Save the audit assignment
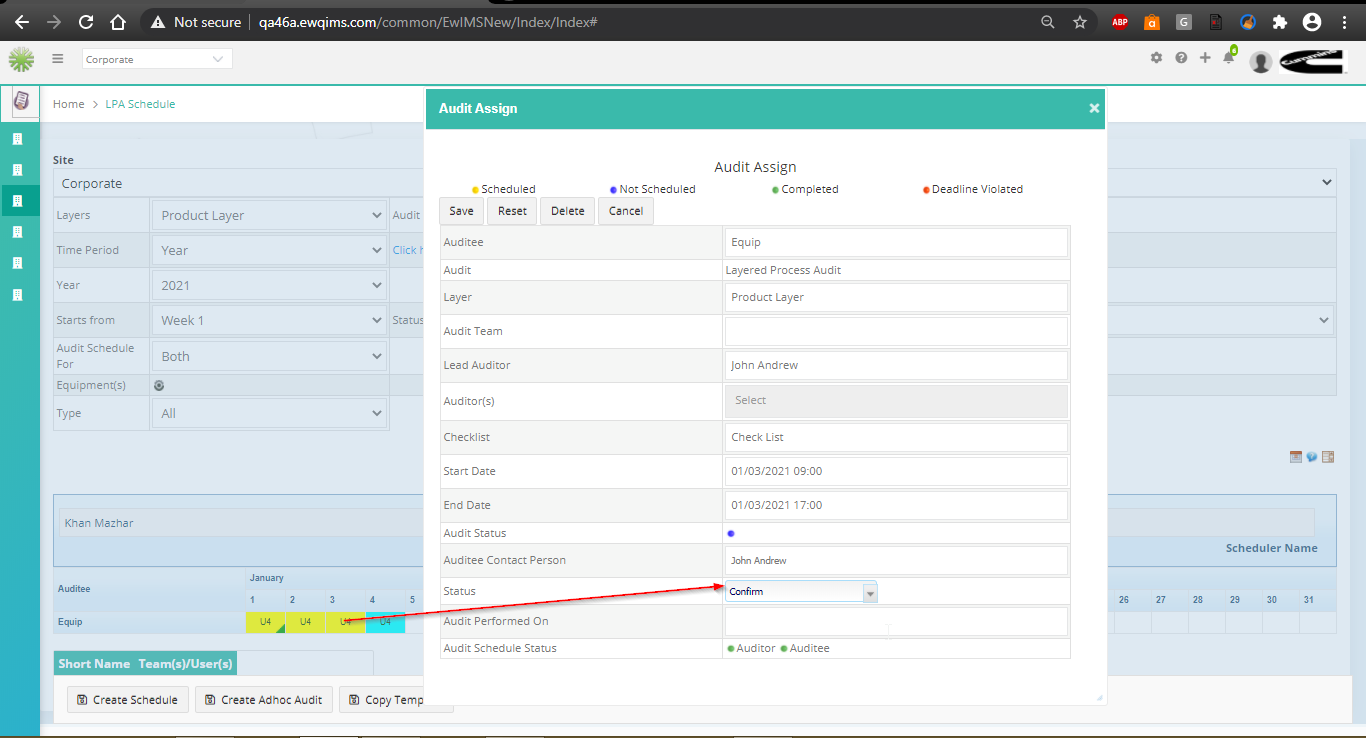 461,211
